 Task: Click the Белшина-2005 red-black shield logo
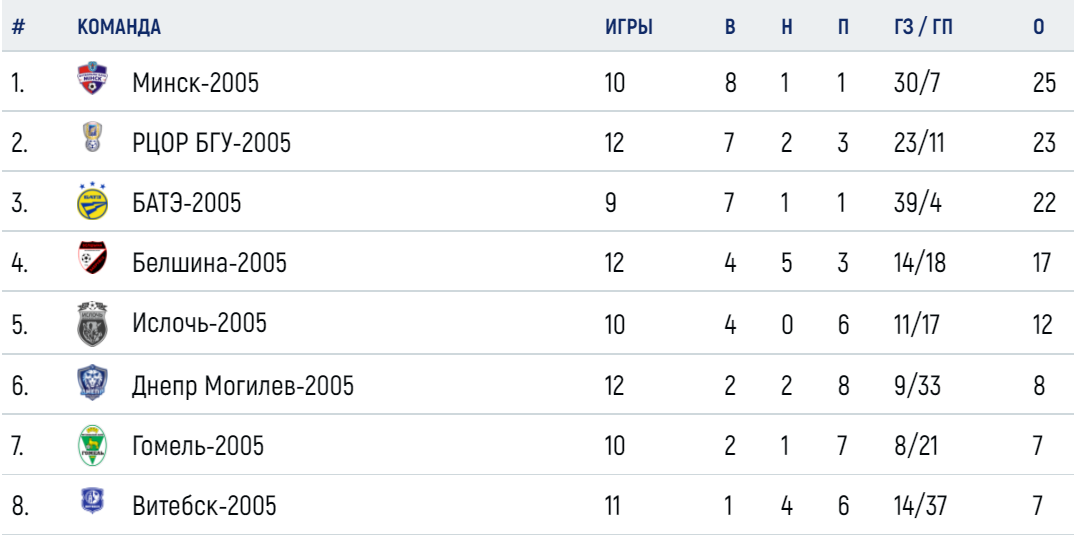pos(92,258)
